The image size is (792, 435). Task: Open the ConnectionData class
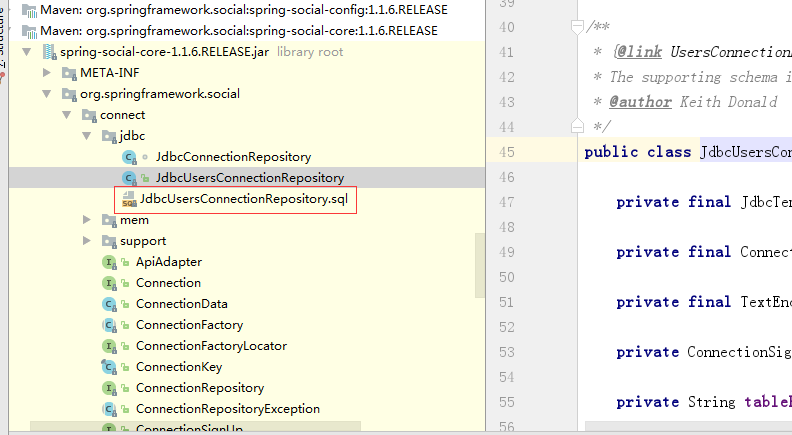[181, 304]
